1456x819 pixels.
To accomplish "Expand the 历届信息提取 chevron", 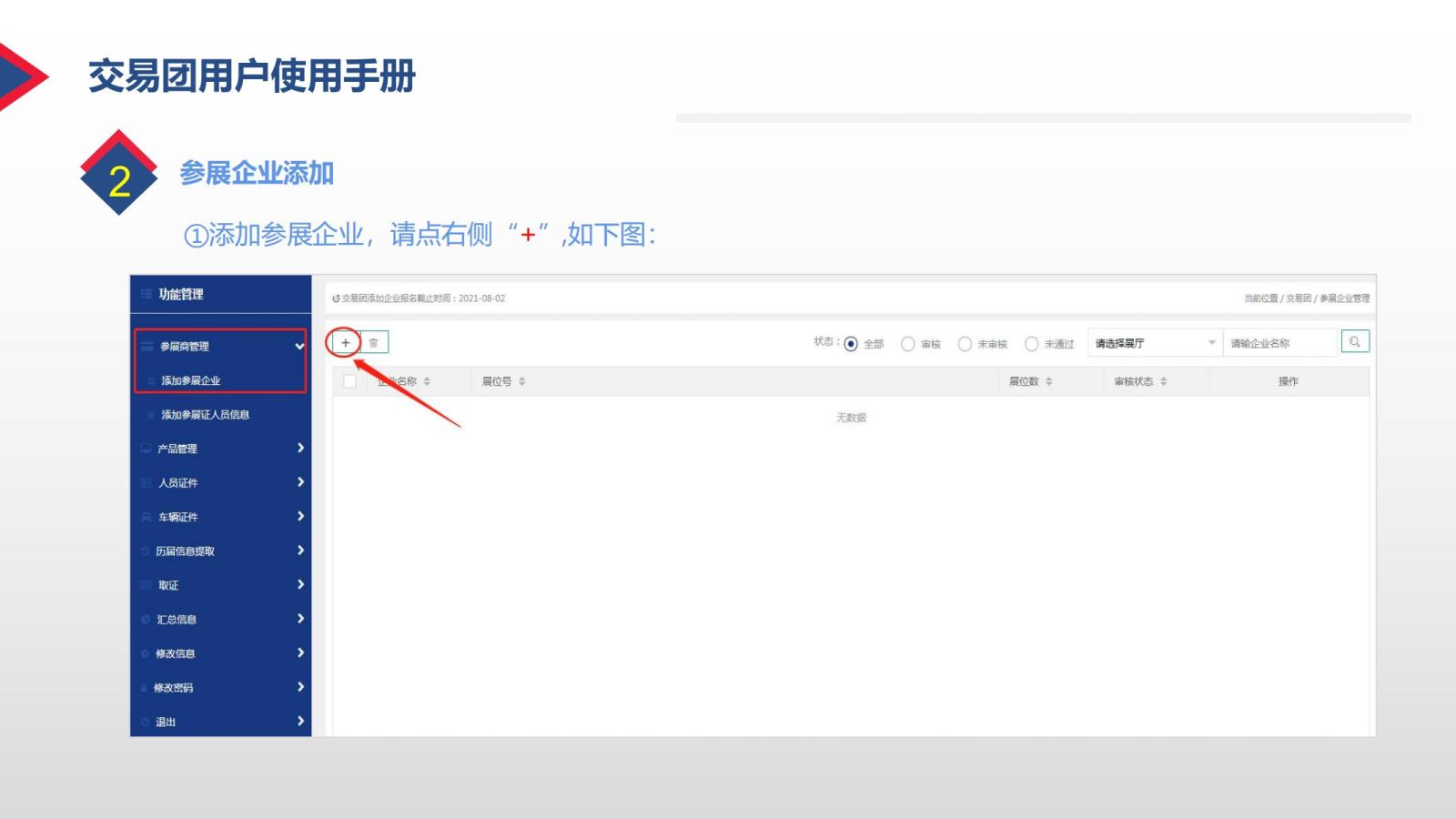I will (x=300, y=551).
